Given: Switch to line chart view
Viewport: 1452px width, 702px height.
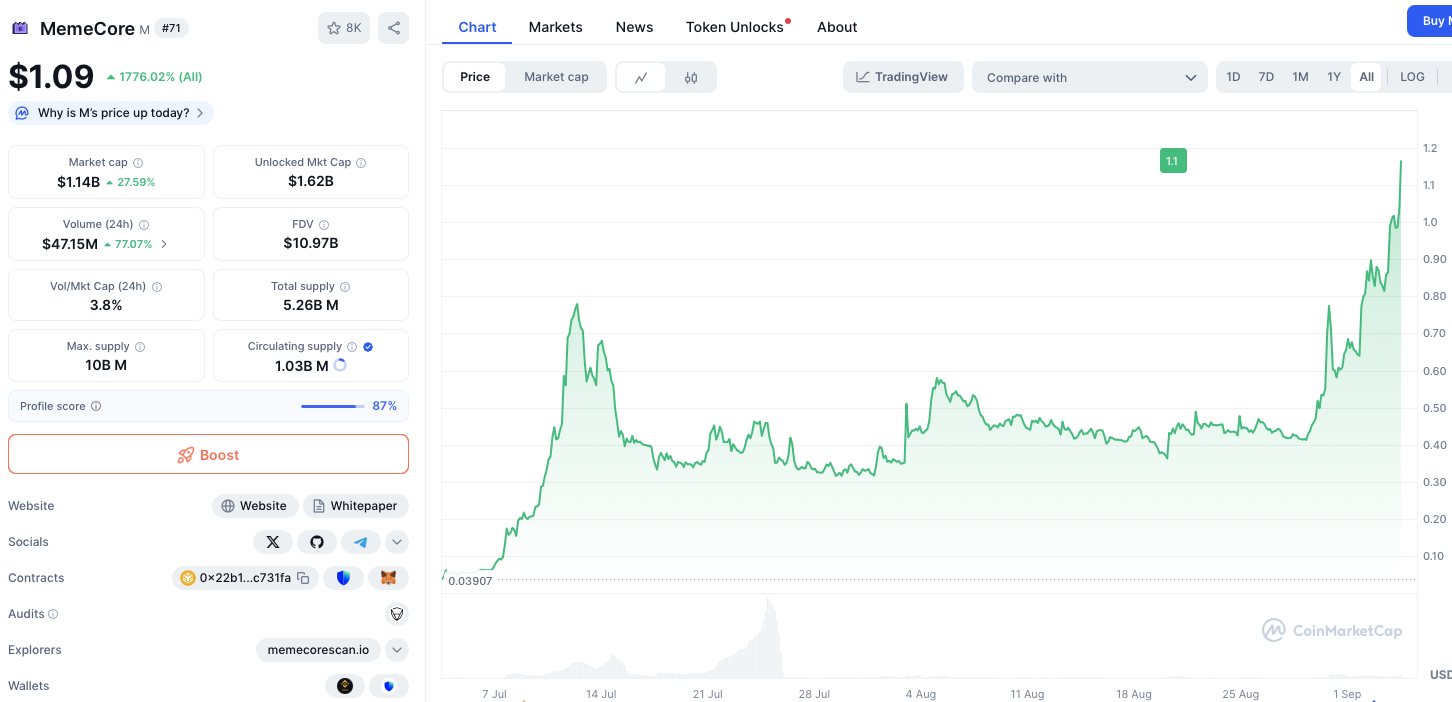Looking at the screenshot, I should click(642, 77).
